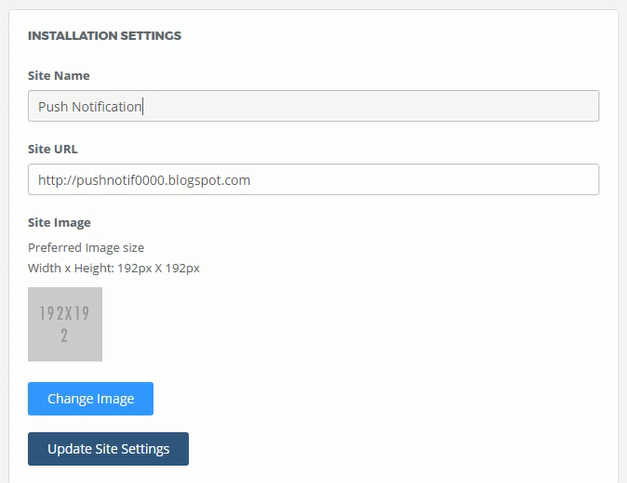
Task: Click the Site Image label
Action: tap(59, 222)
